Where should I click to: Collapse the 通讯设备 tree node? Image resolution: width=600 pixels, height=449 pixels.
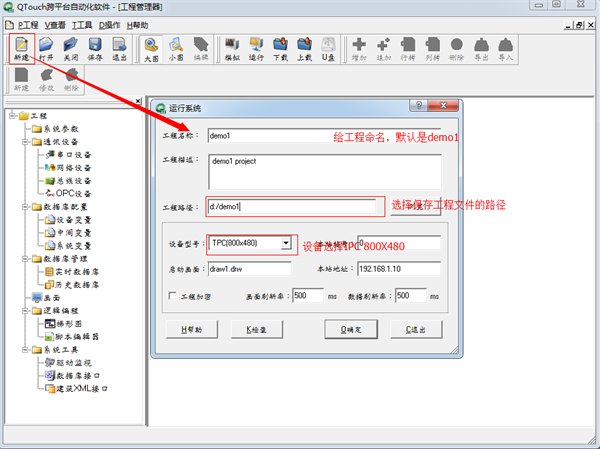coord(24,141)
